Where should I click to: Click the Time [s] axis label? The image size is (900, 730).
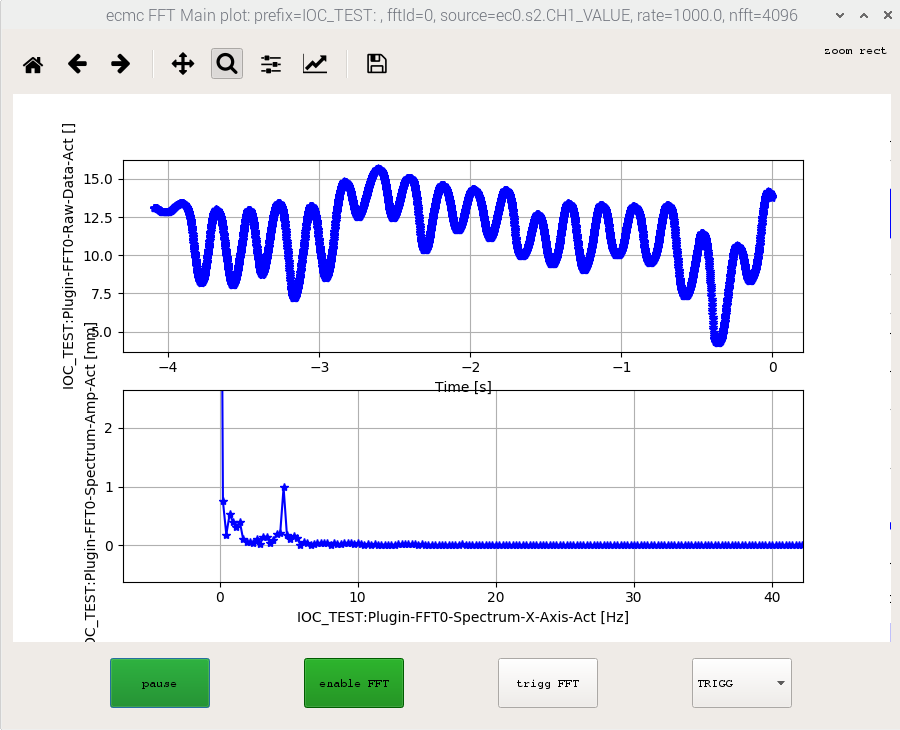pyautogui.click(x=463, y=387)
